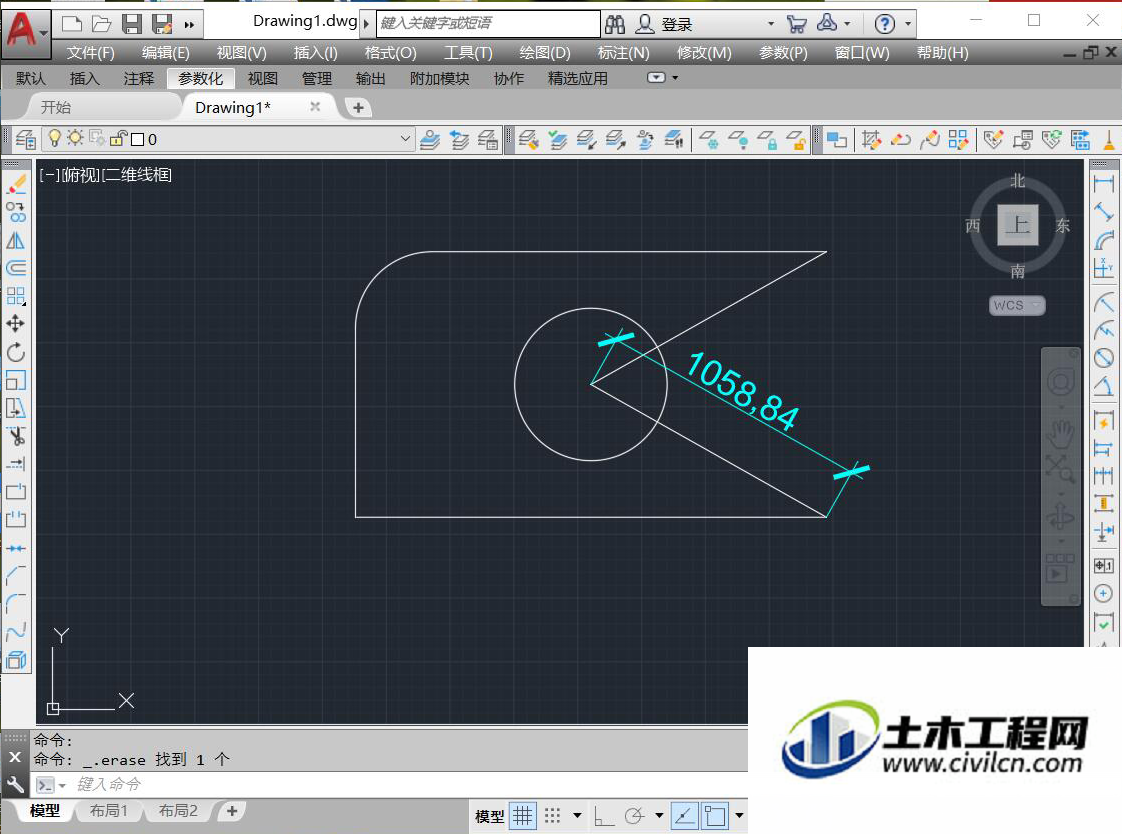Select the Erase tool in the Modify toolbar

click(16, 185)
